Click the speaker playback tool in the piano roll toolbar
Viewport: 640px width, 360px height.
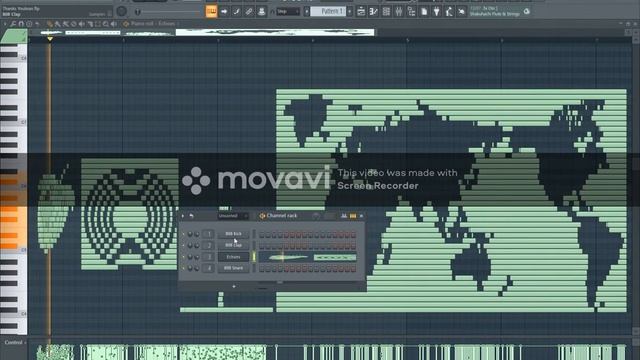[113, 24]
